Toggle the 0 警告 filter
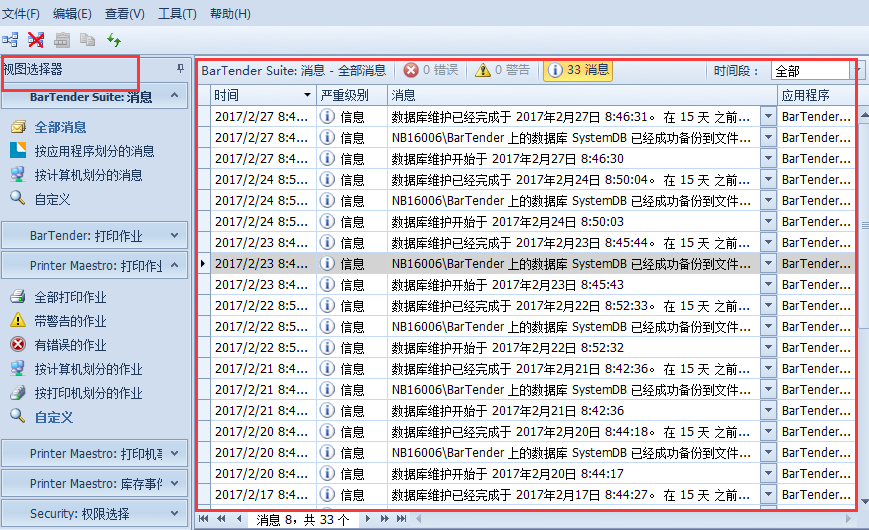This screenshot has width=869, height=530. point(503,70)
